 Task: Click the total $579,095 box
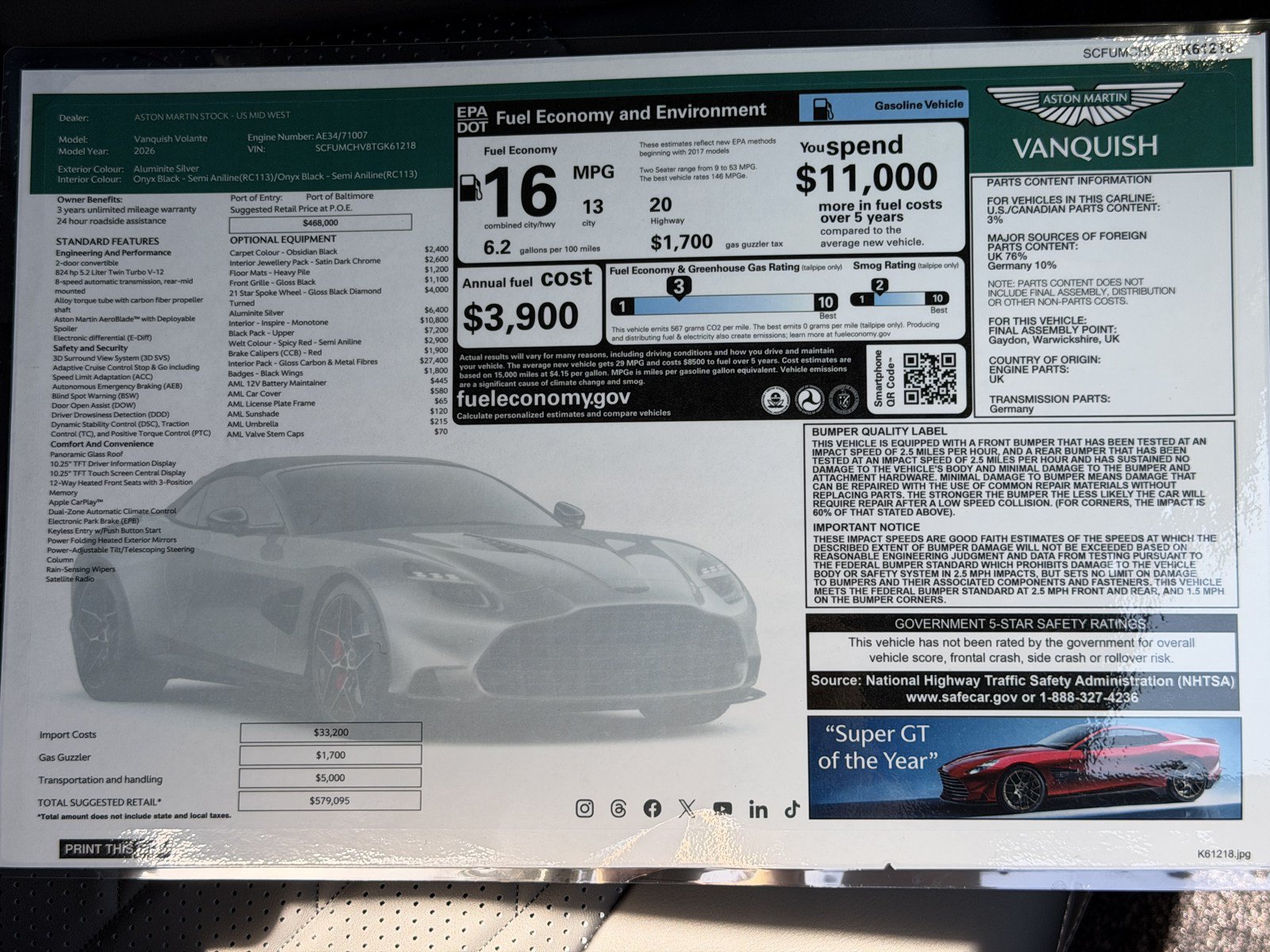point(329,800)
